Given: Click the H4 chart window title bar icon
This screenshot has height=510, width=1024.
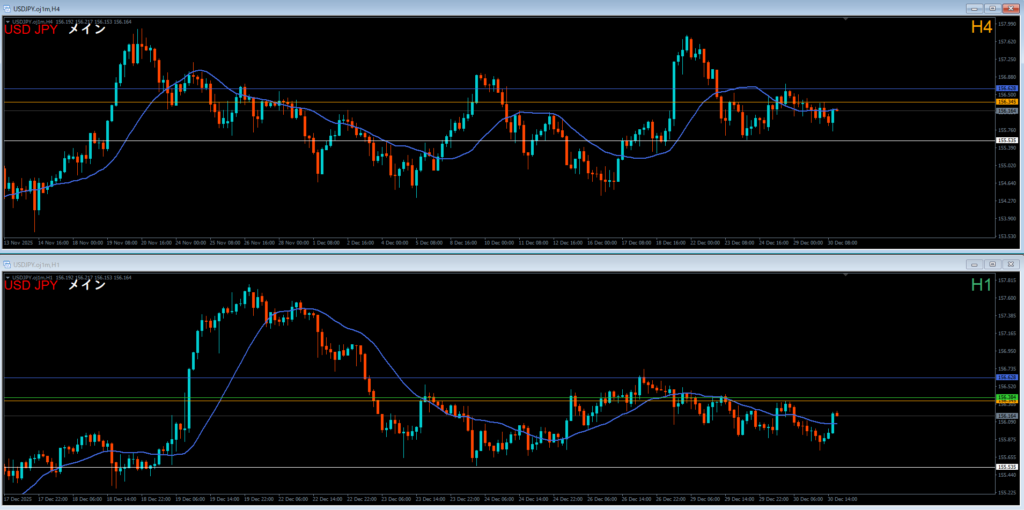Looking at the screenshot, I should pos(7,9).
